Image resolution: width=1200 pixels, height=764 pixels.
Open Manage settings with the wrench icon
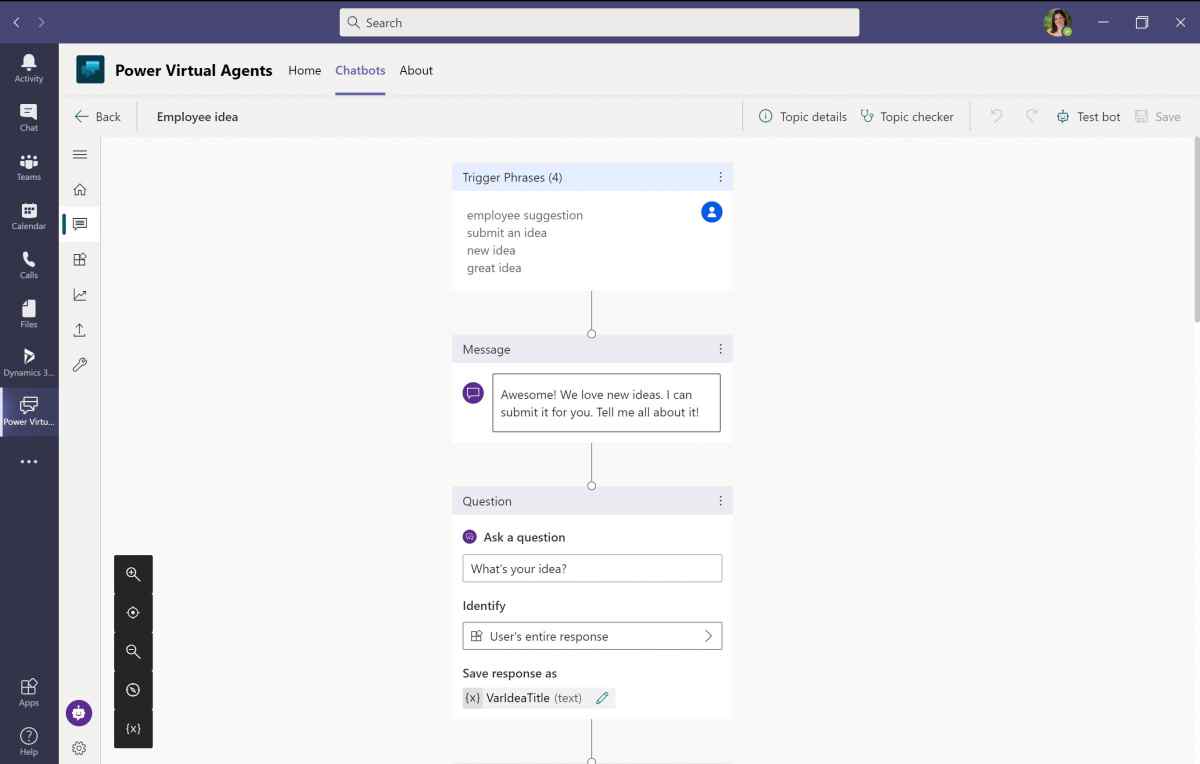coord(79,364)
